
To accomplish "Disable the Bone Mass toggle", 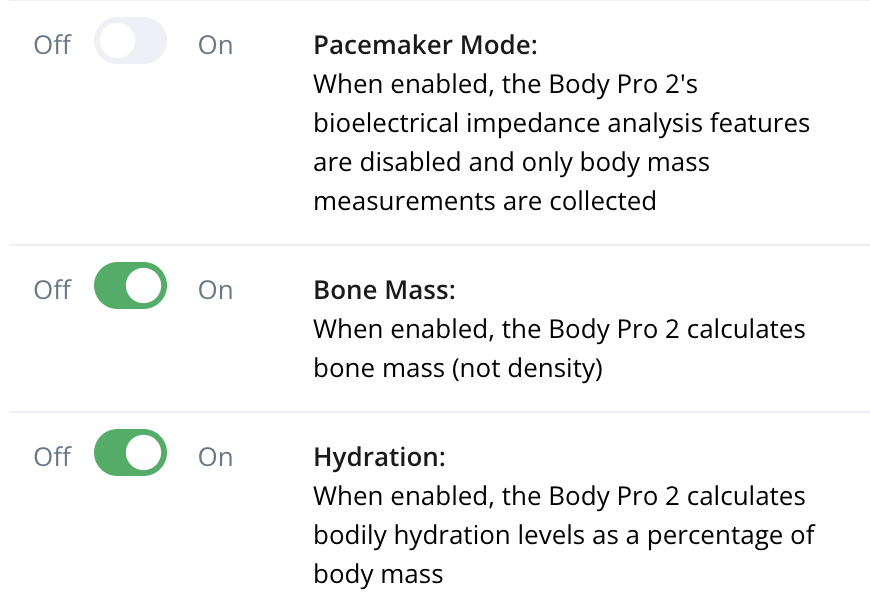I will pyautogui.click(x=130, y=287).
